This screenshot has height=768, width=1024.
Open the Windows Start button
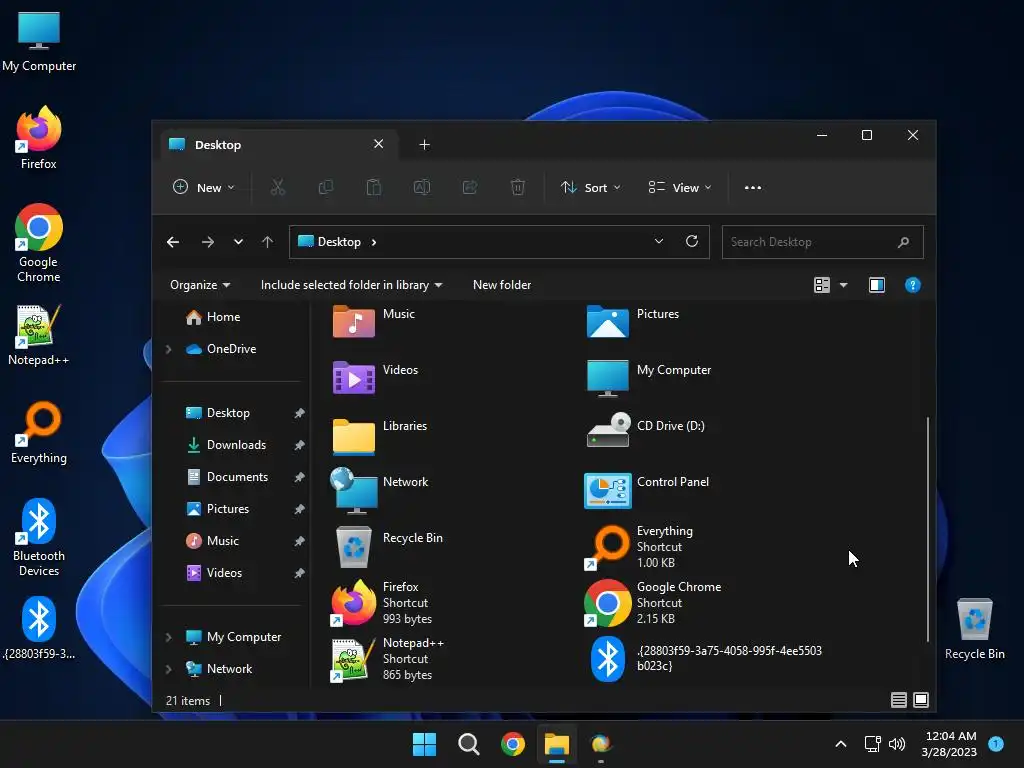424,744
